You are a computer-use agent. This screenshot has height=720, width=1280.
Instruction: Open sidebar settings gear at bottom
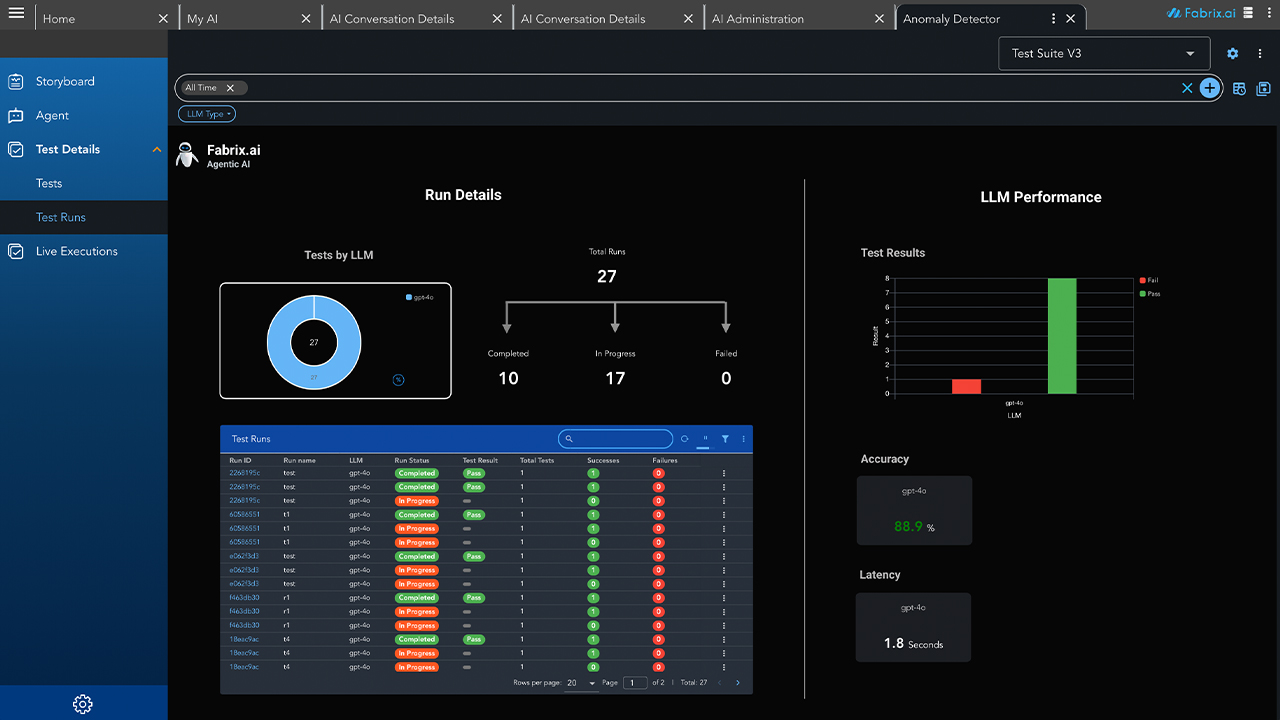tap(83, 704)
